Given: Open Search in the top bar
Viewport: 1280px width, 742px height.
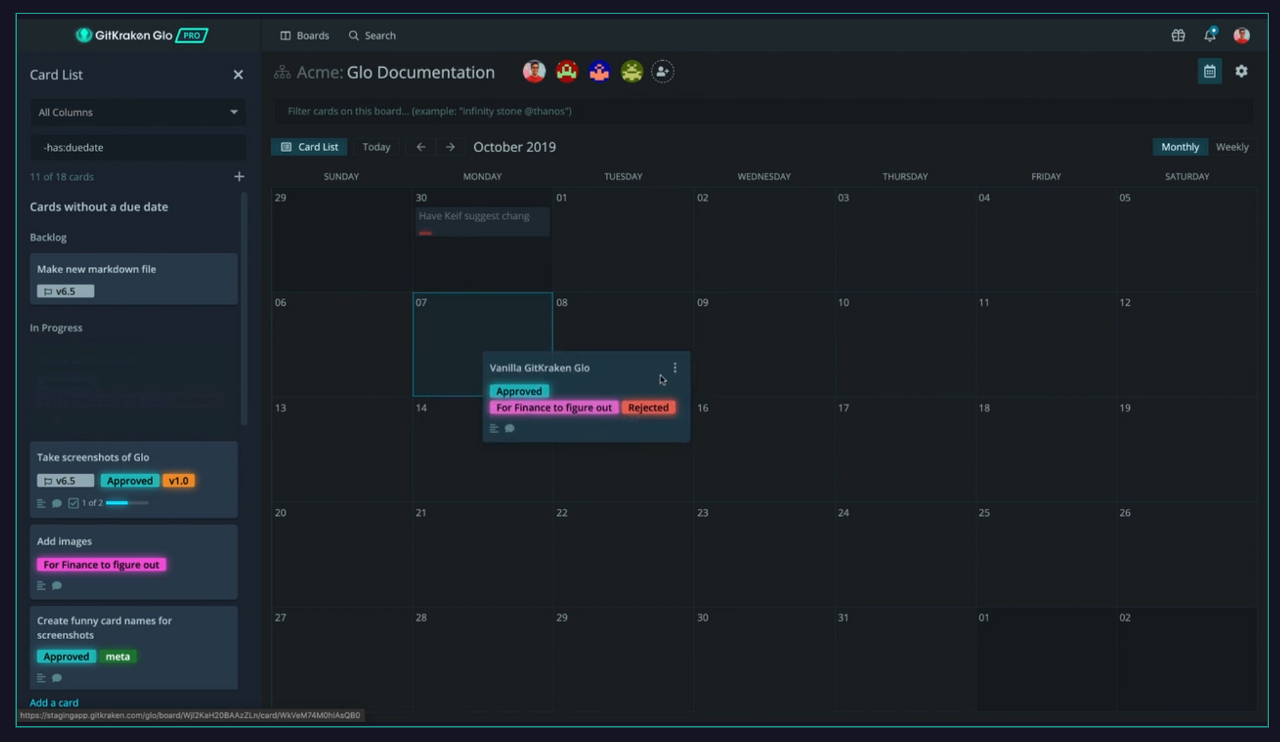Looking at the screenshot, I should tap(372, 35).
